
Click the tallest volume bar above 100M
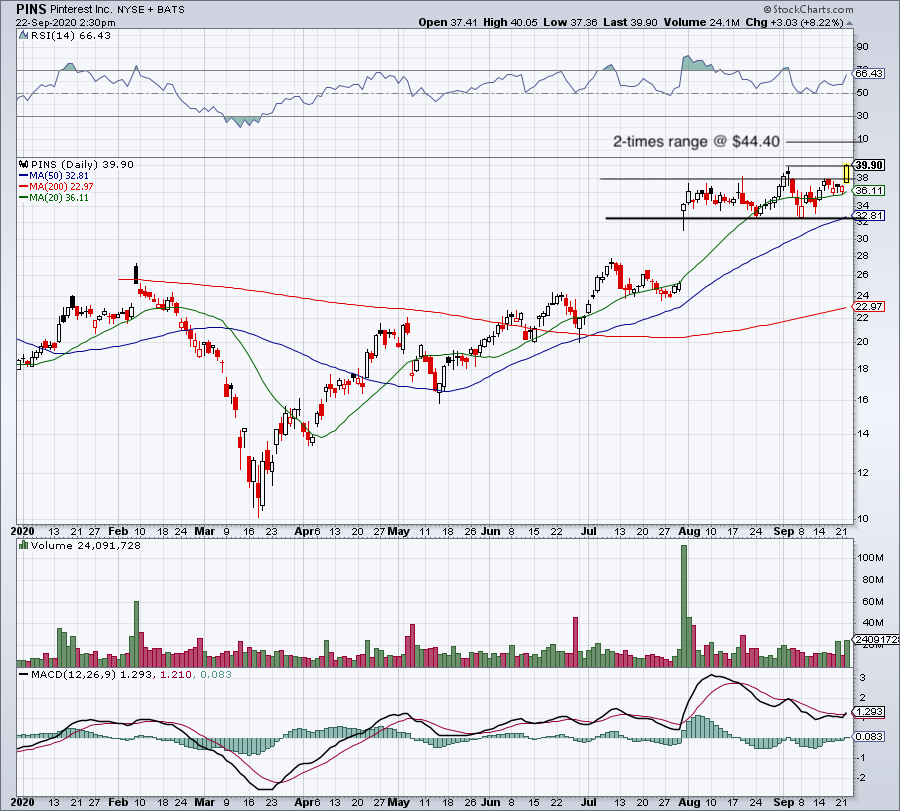683,606
